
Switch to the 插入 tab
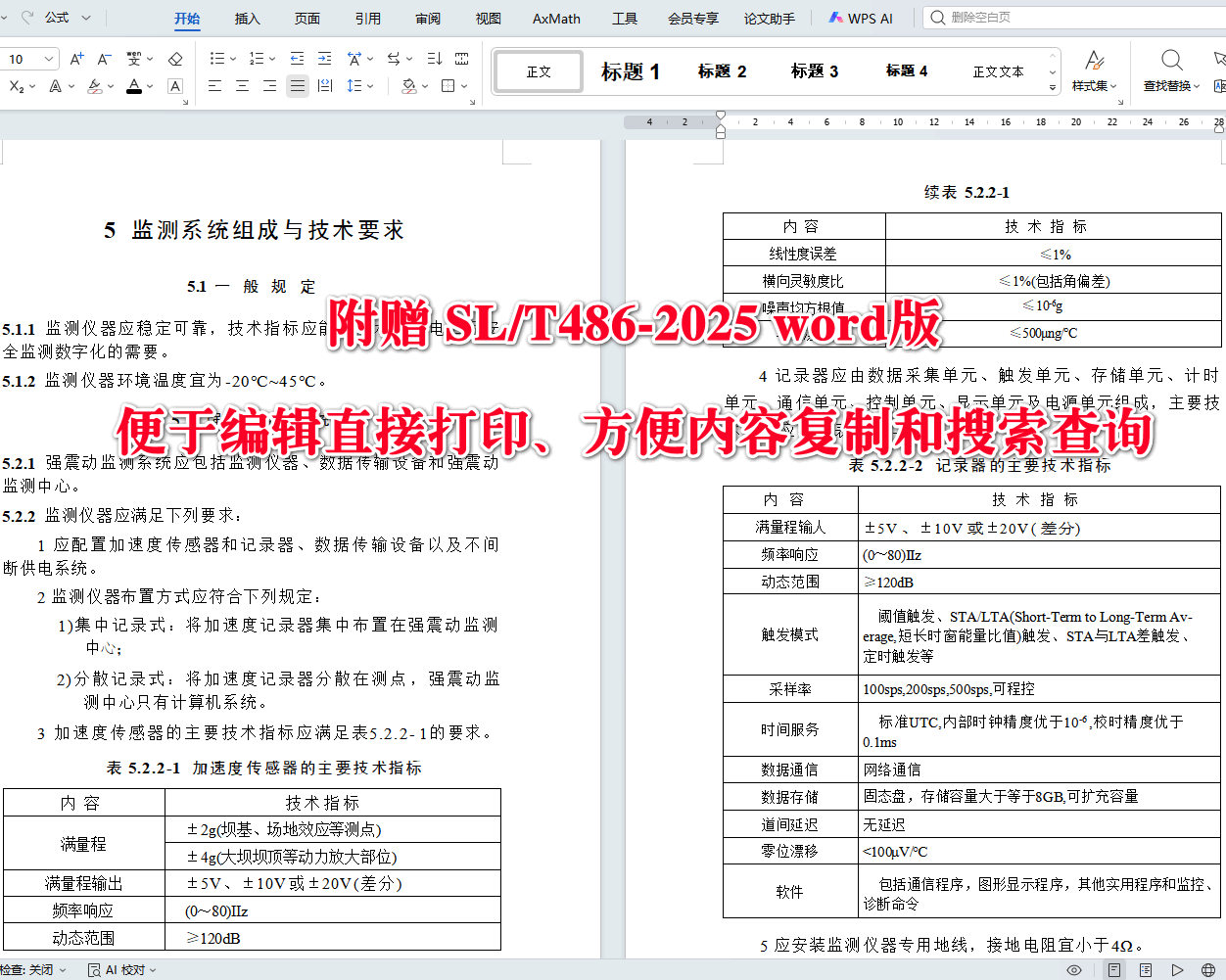click(248, 19)
